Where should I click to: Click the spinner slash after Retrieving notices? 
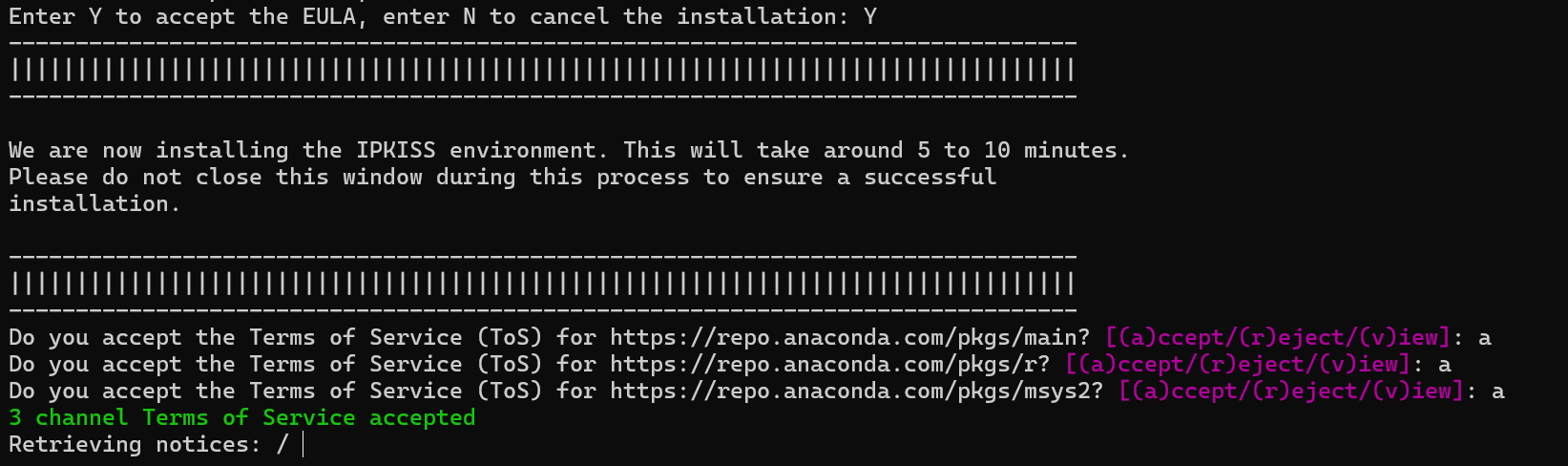(282, 444)
